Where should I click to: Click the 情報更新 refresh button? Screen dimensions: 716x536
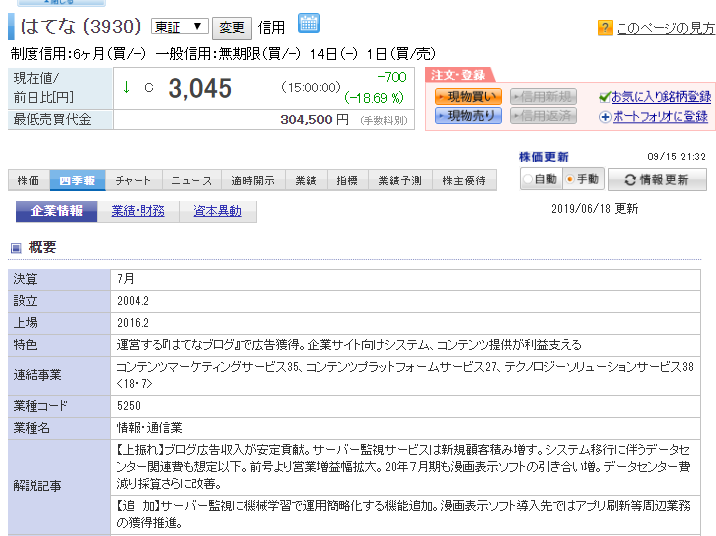[657, 180]
